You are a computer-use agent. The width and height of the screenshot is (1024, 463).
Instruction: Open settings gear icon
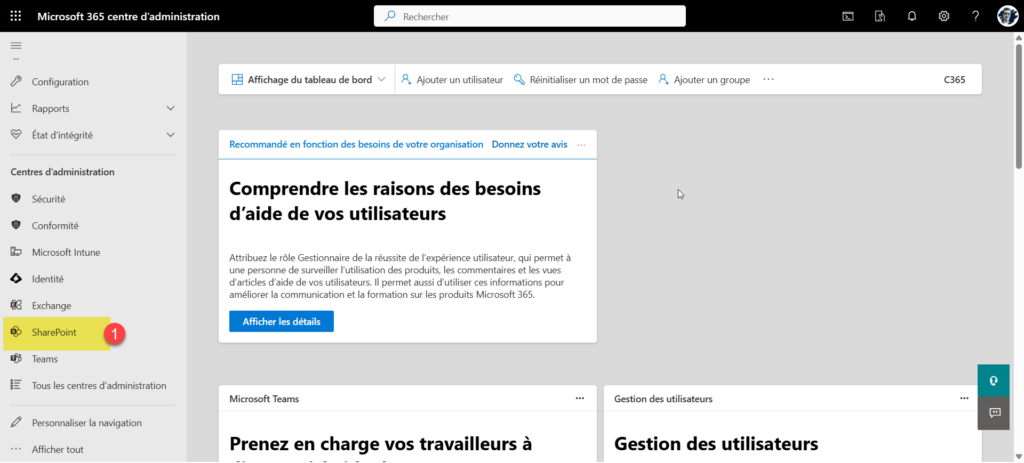pos(944,16)
